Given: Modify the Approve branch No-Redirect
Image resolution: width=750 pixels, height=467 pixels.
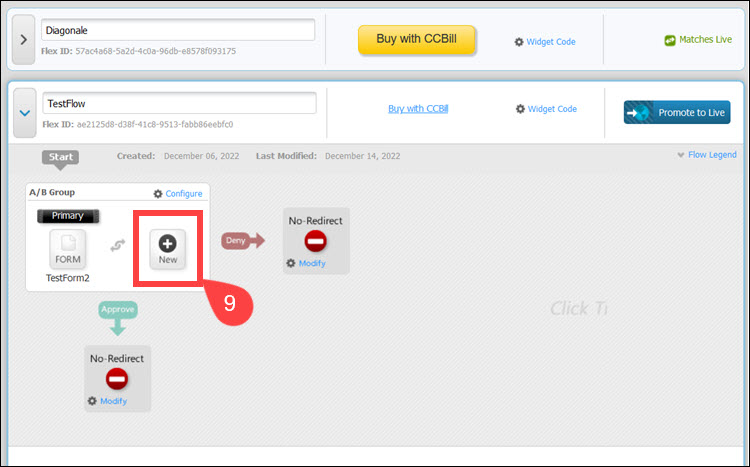Looking at the screenshot, I should coord(113,401).
